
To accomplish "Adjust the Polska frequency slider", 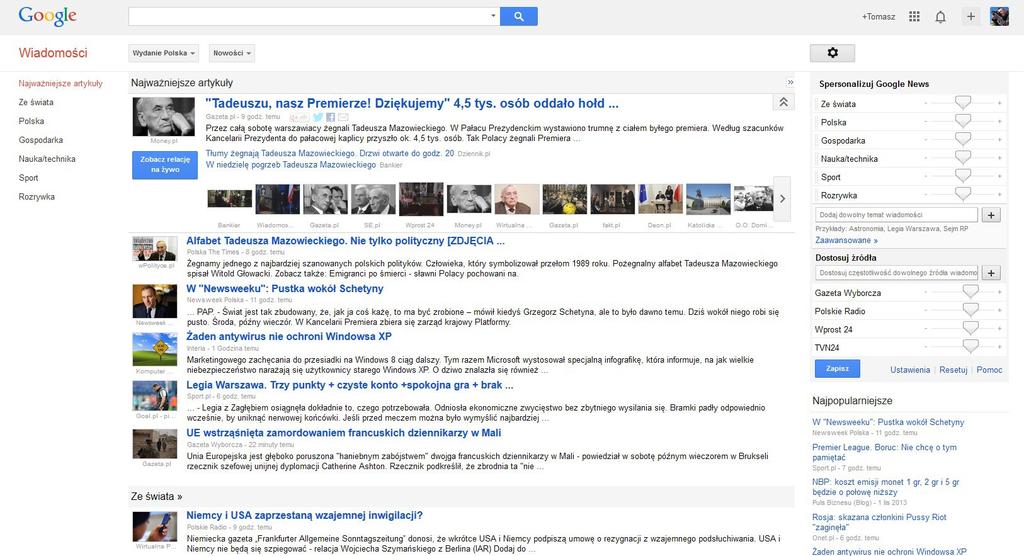I will coord(963,122).
